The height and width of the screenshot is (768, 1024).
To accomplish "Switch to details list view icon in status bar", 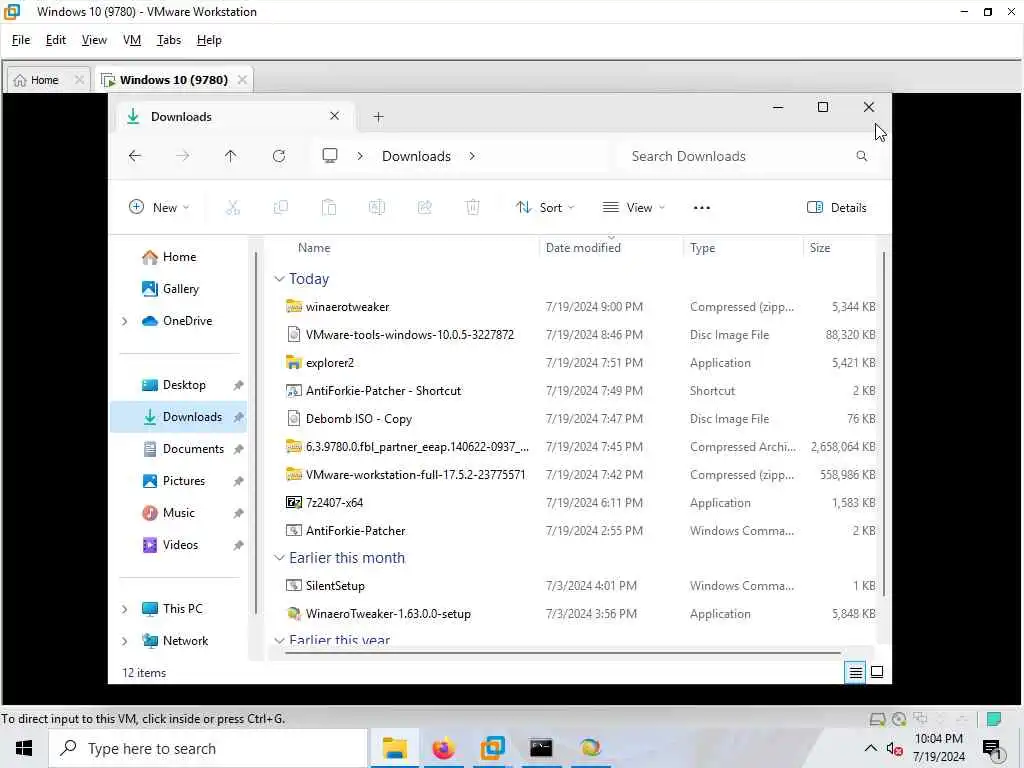I will [x=855, y=672].
